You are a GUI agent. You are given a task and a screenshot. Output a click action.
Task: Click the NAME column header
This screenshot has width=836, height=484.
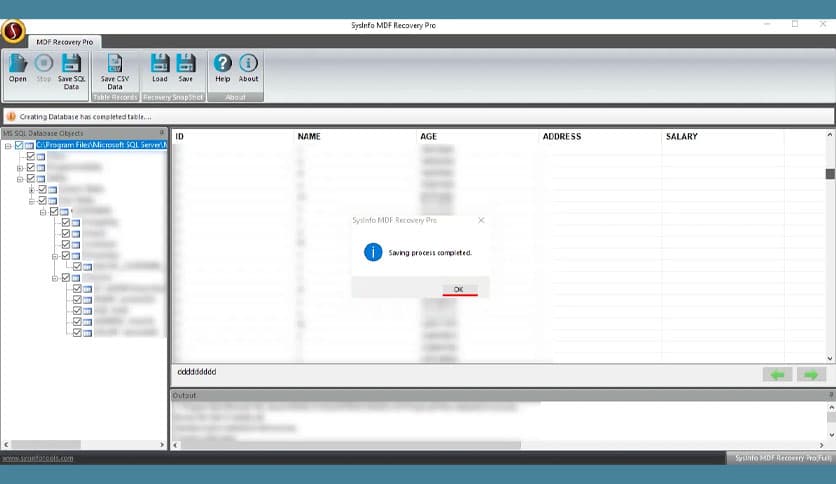[x=355, y=136]
